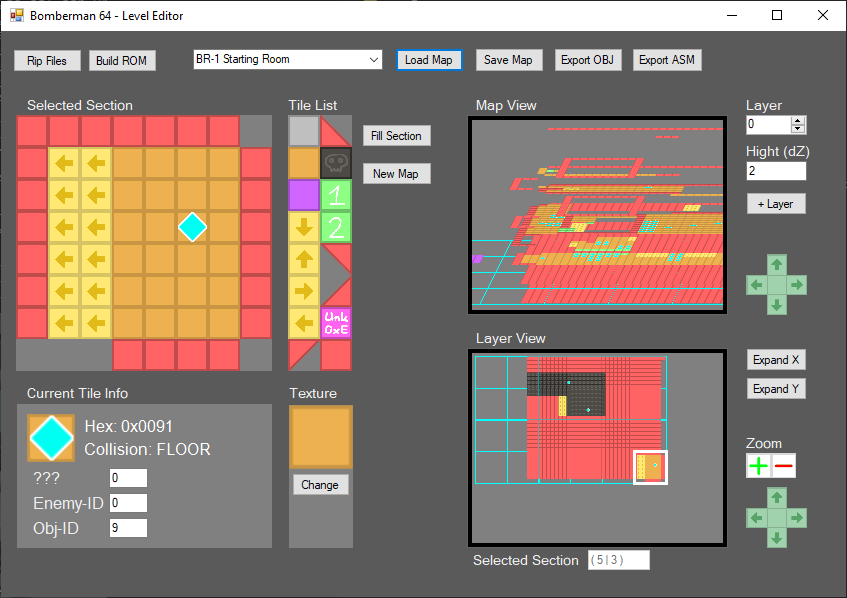Pan Layer View right with the green arrow
The width and height of the screenshot is (847, 598).
tap(796, 518)
